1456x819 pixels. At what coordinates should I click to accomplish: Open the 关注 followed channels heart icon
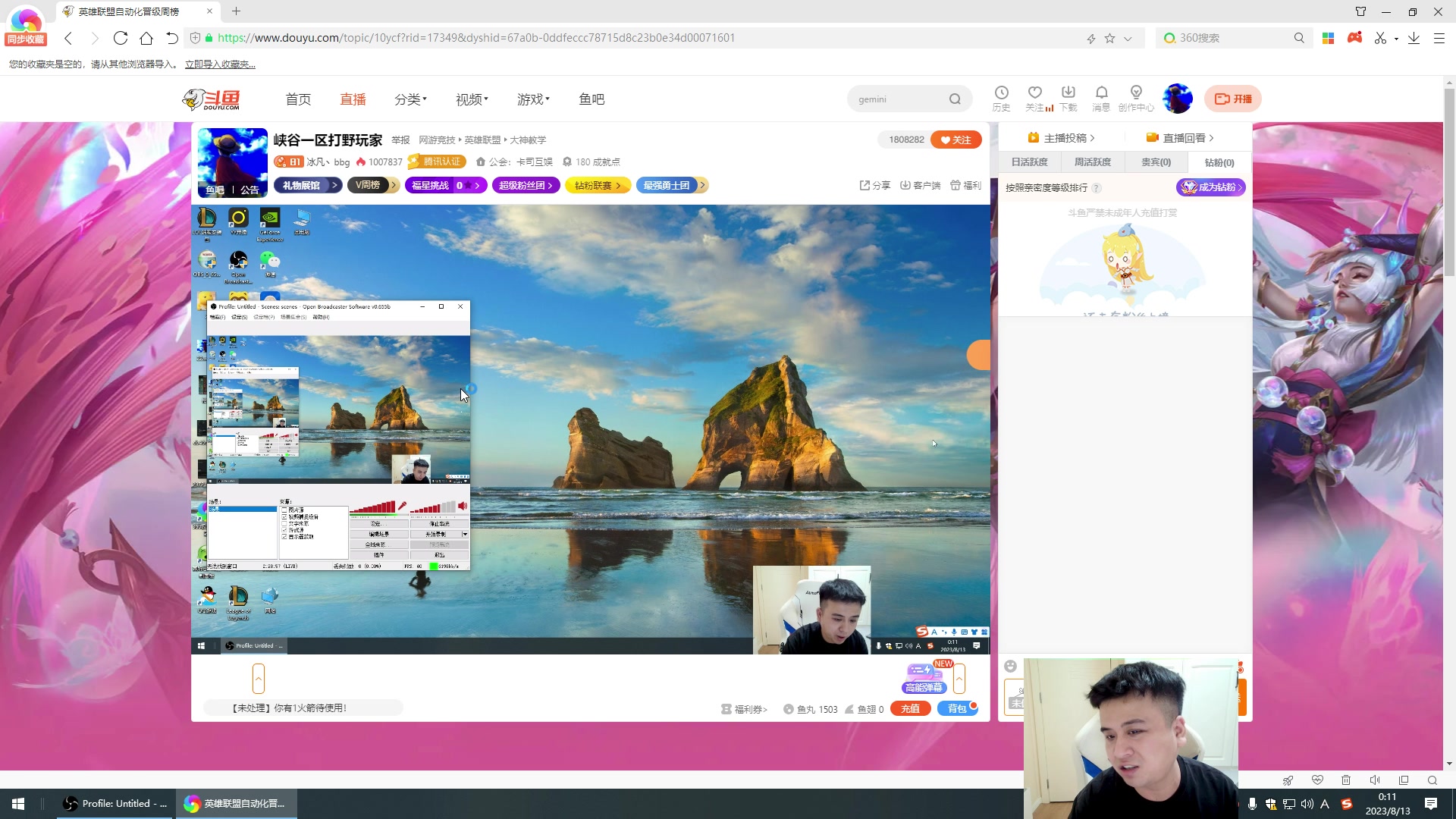click(x=1035, y=98)
